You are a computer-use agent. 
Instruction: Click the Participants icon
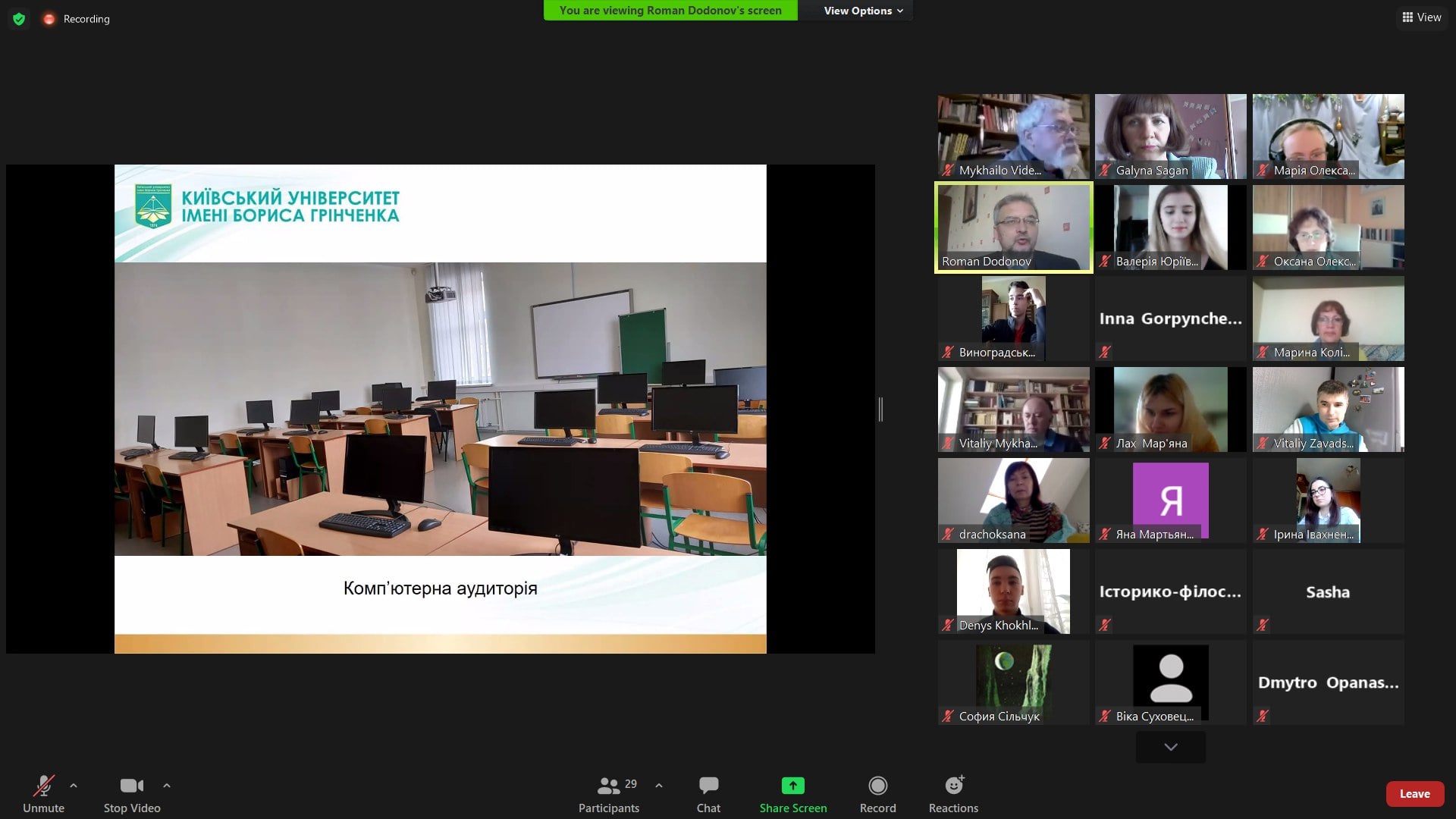click(609, 786)
